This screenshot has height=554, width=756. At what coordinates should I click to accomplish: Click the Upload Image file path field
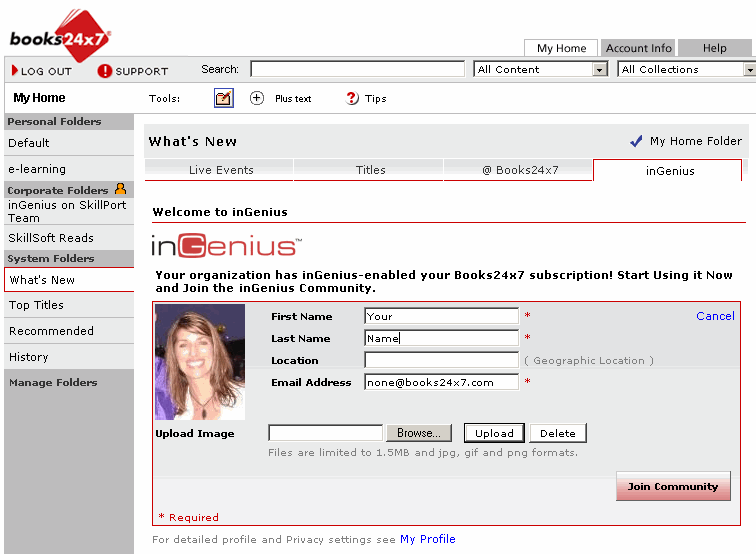[x=326, y=433]
